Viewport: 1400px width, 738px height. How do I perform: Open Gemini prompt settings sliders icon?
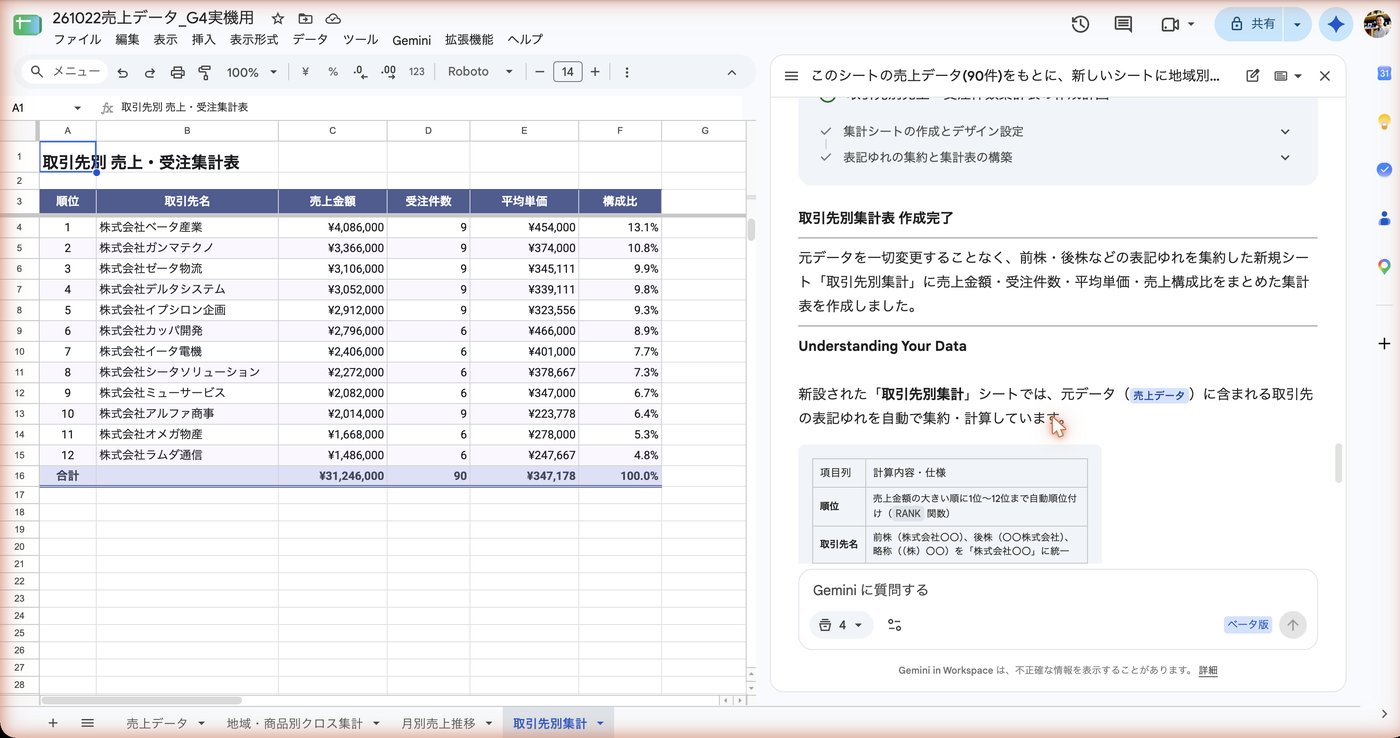point(895,625)
